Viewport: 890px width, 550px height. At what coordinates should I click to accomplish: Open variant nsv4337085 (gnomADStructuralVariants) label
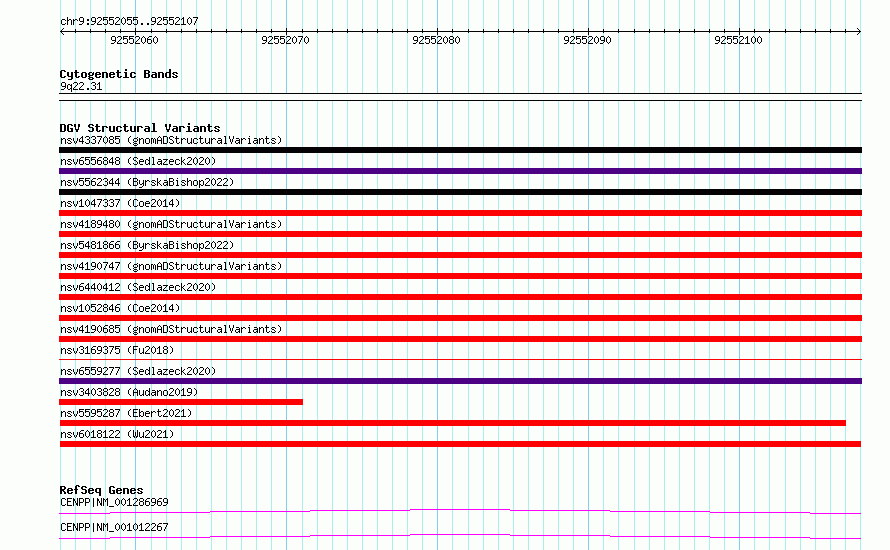tap(171, 140)
